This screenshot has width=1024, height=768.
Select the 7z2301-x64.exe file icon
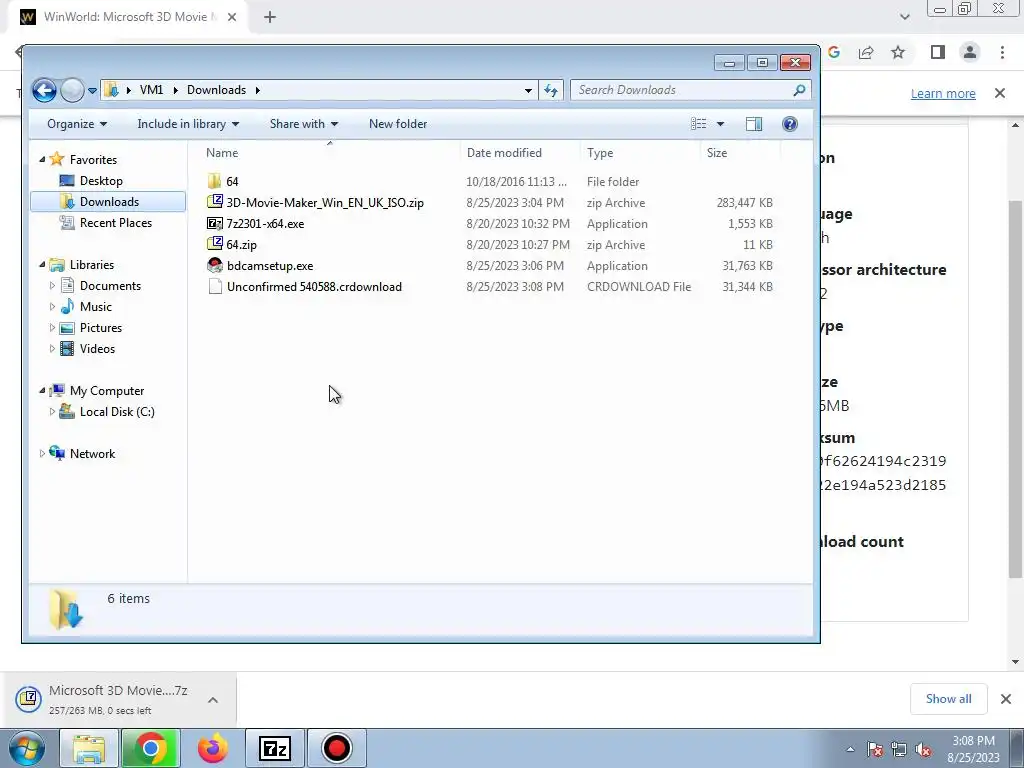point(214,223)
